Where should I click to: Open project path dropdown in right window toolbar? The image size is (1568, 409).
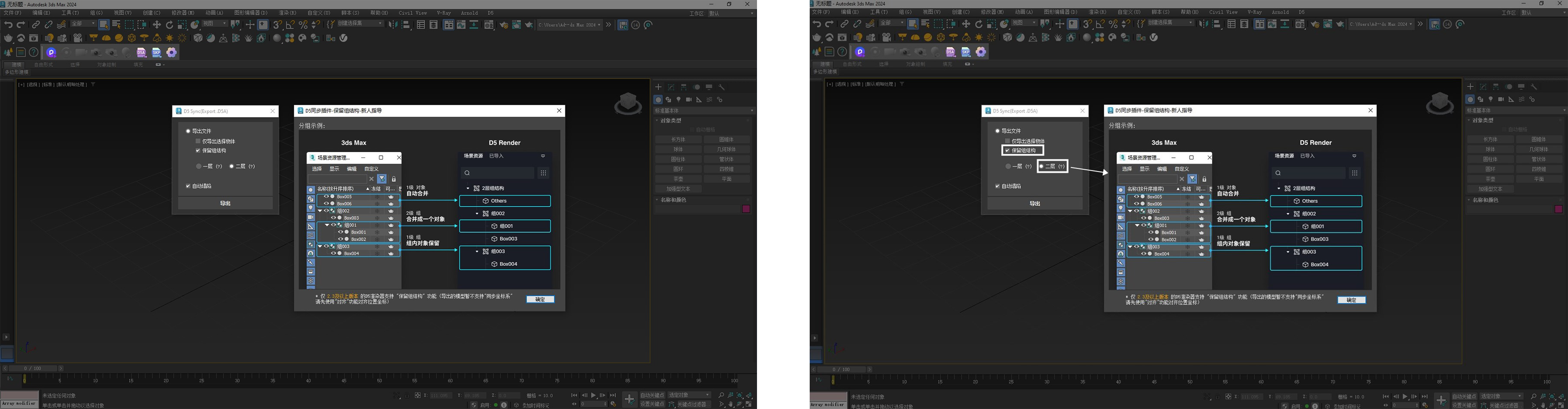click(x=1381, y=24)
